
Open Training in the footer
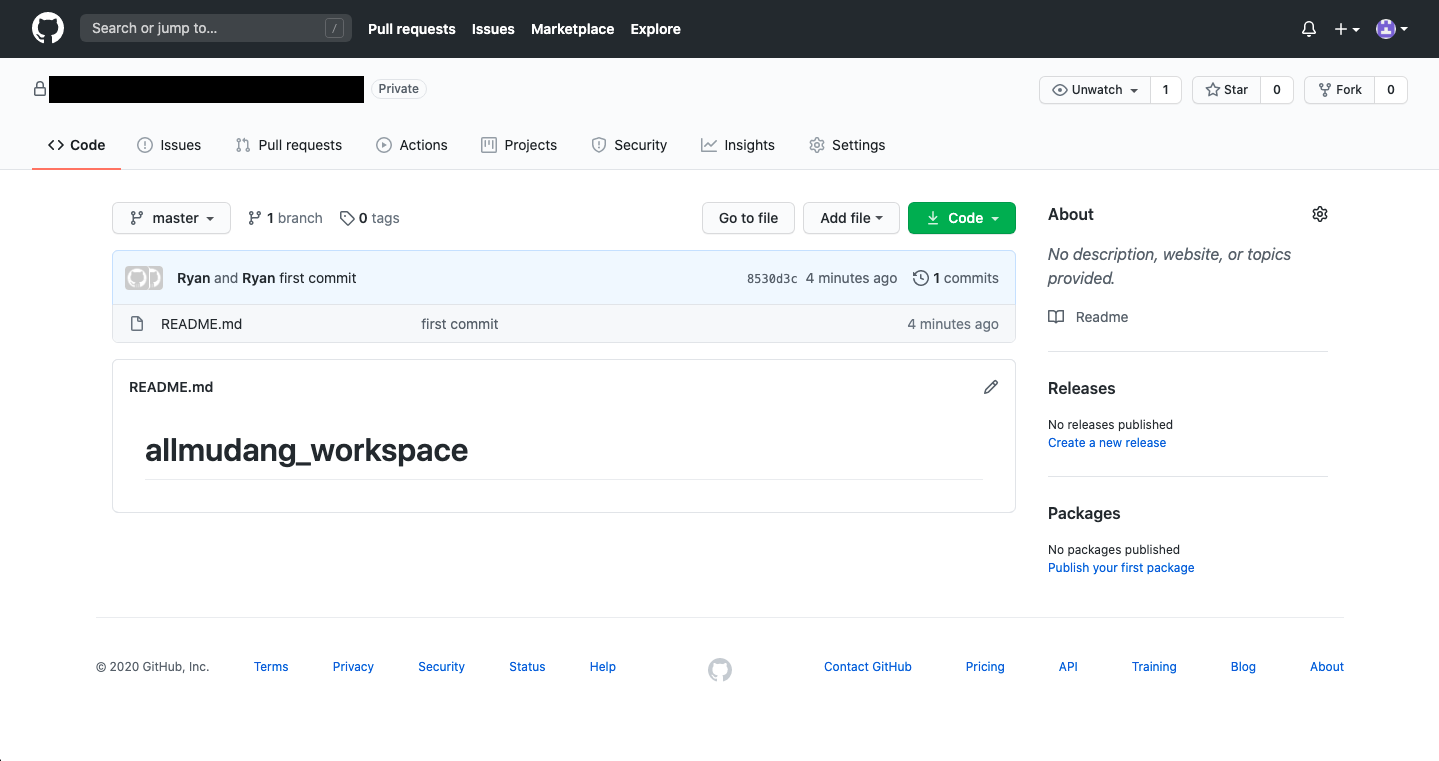pos(1154,667)
